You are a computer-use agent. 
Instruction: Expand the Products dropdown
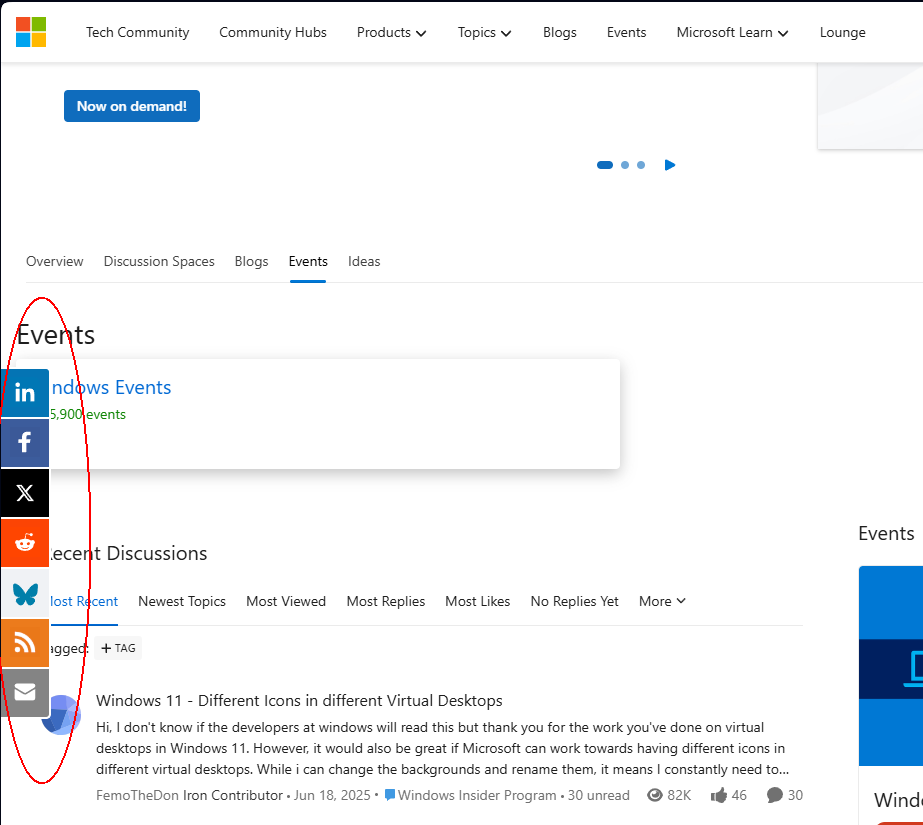pos(391,32)
